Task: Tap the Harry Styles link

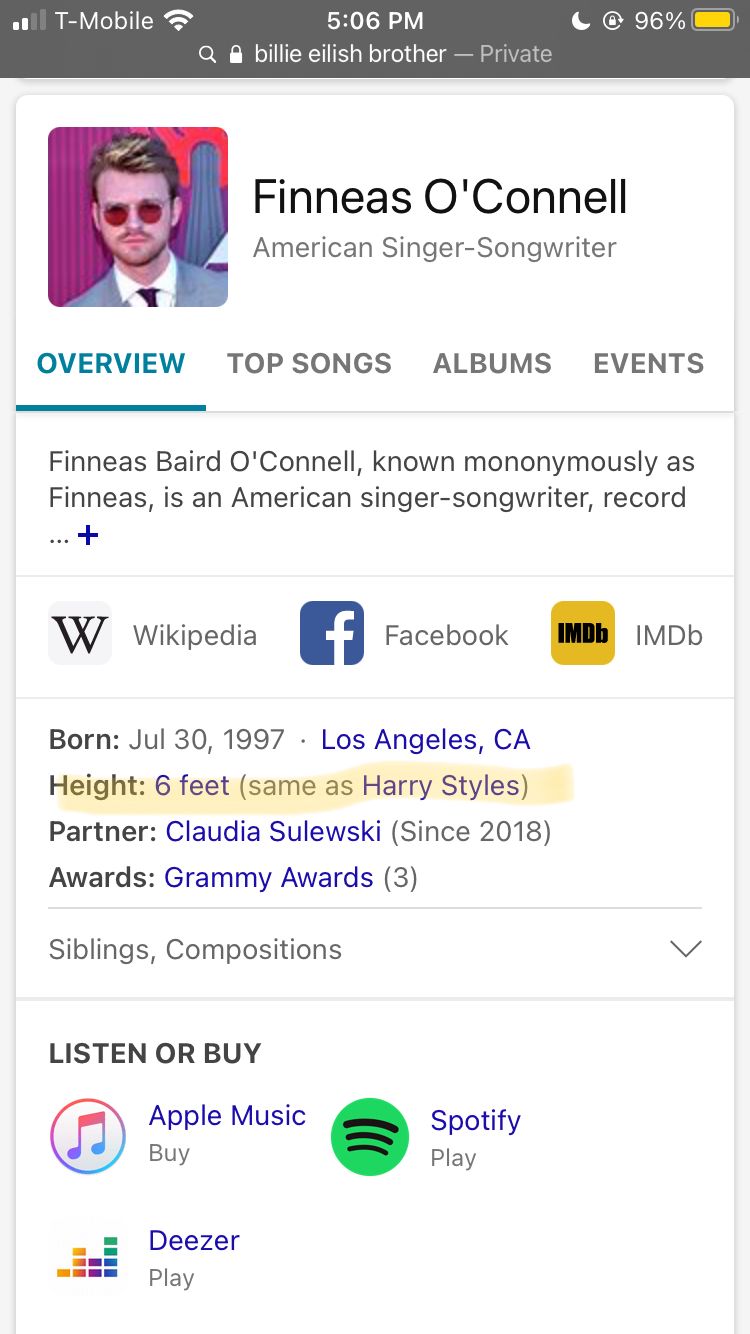Action: (441, 786)
